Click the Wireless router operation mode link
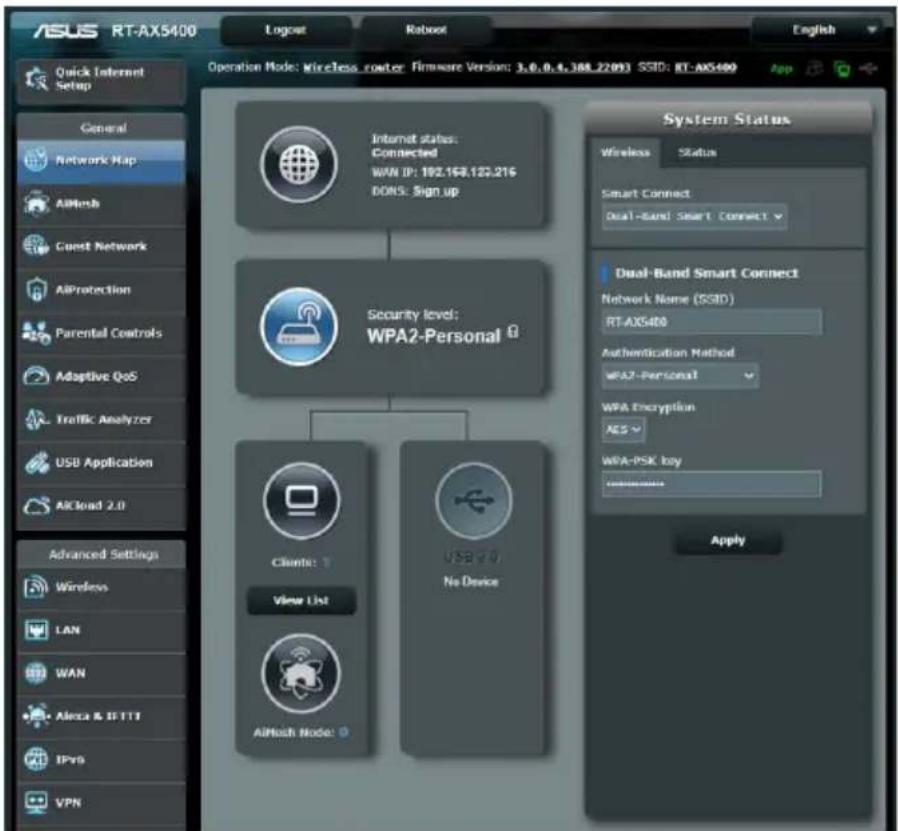This screenshot has height=831, width=898. tap(353, 68)
